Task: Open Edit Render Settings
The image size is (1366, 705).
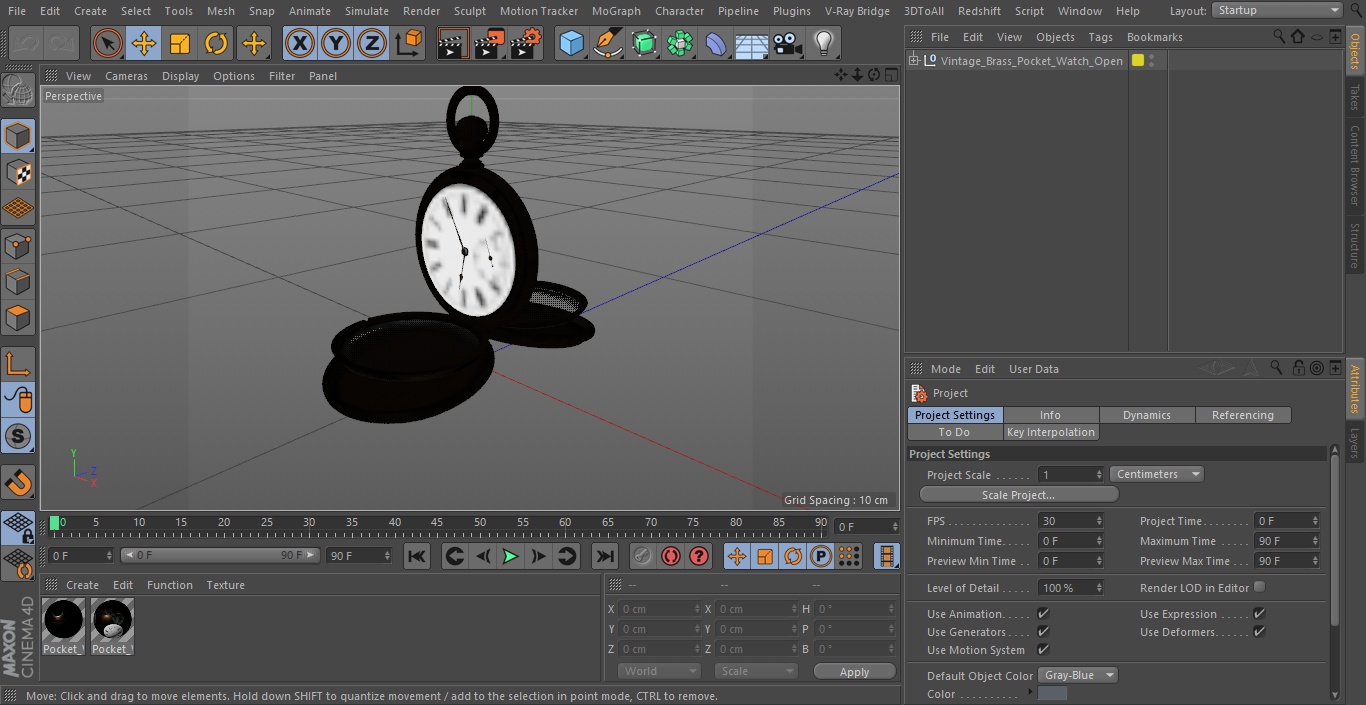Action: 526,43
